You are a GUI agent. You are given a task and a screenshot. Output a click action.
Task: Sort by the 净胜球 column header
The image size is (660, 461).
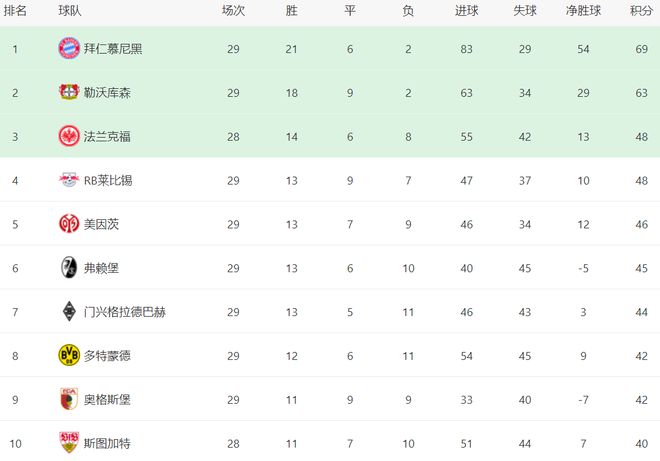pos(582,11)
